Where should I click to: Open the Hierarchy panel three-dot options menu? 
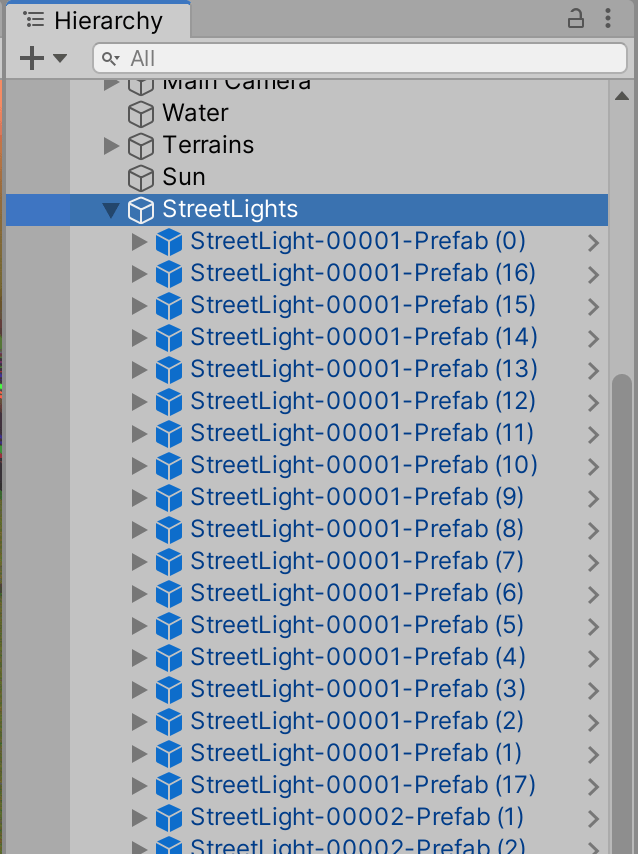coord(609,19)
